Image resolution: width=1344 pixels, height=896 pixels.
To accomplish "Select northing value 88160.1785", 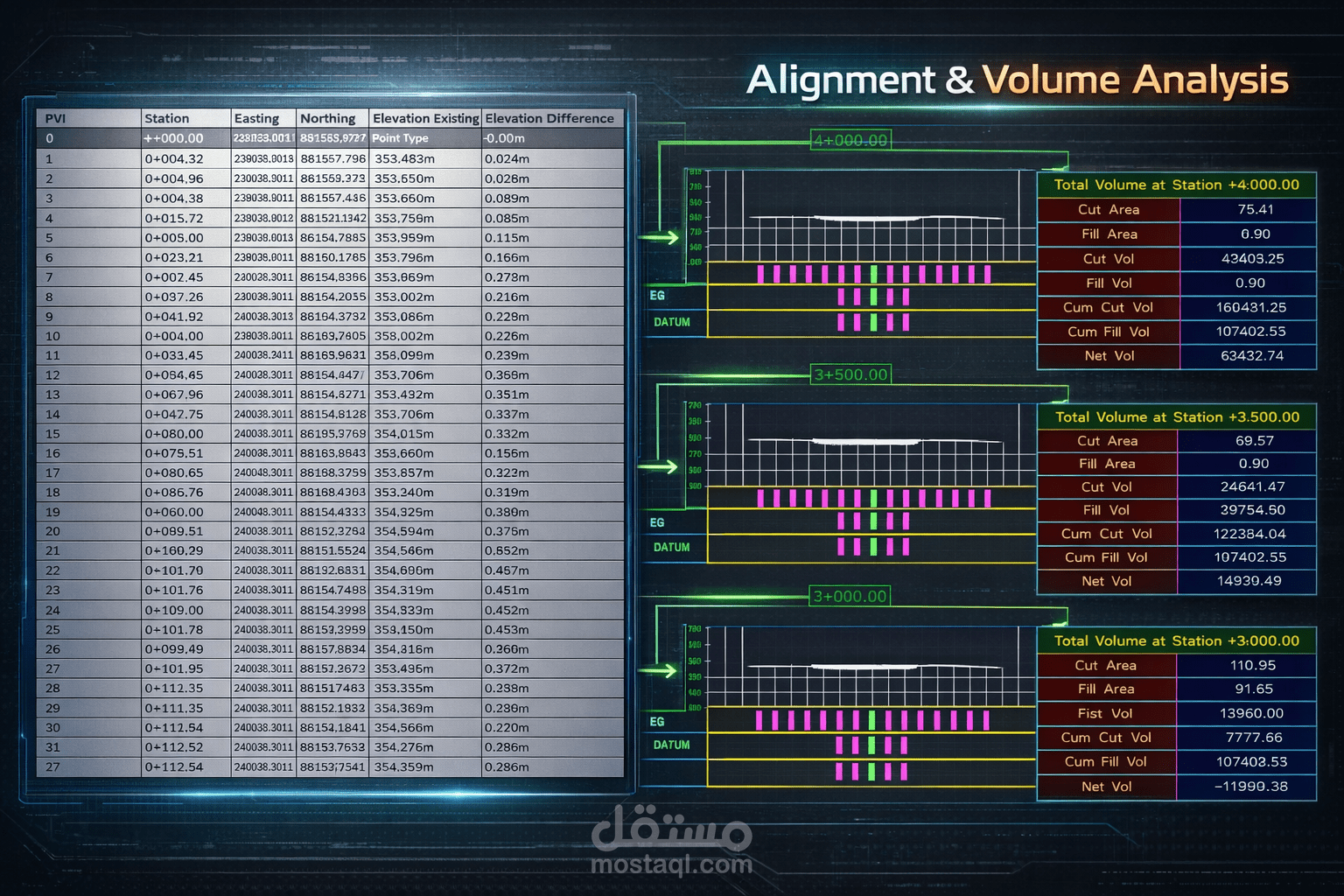I will click(332, 257).
